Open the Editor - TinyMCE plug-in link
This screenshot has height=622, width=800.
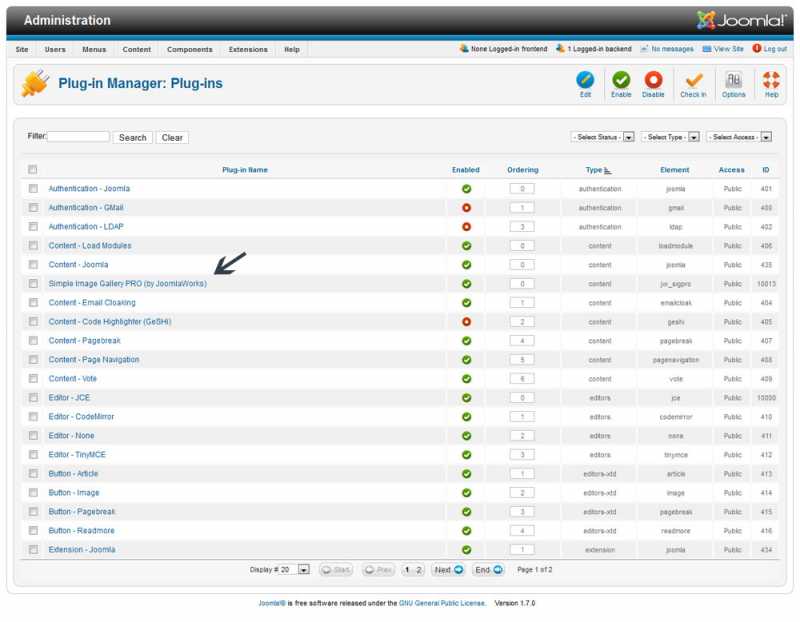point(77,455)
